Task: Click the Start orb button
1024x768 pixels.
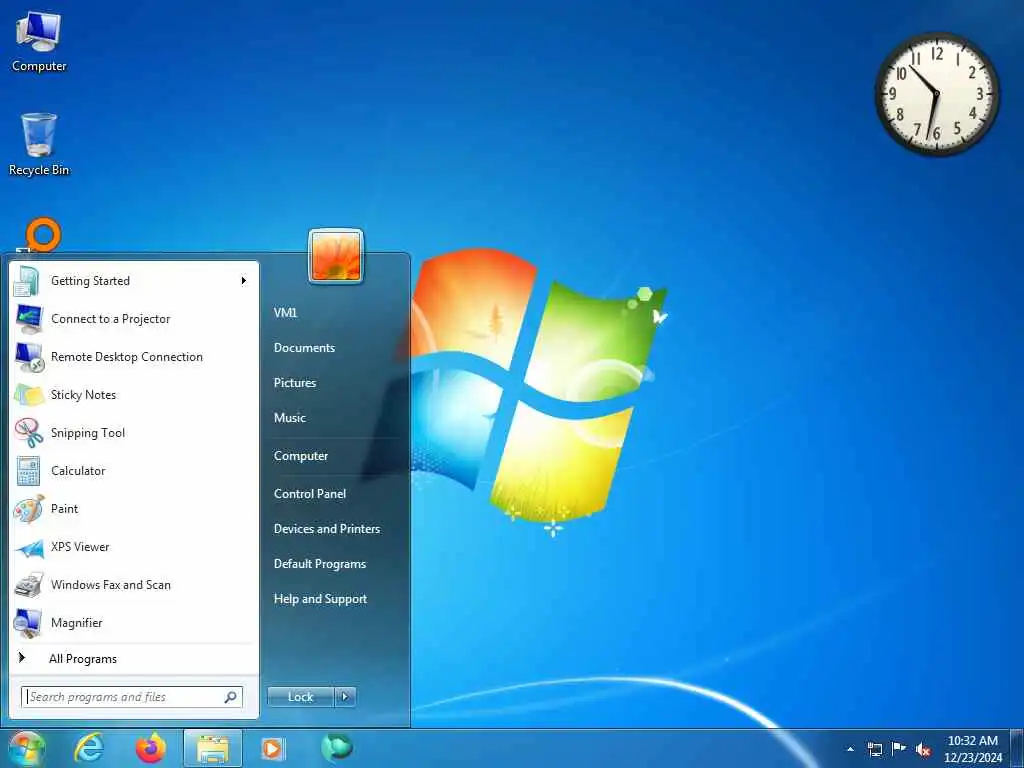Action: click(26, 749)
